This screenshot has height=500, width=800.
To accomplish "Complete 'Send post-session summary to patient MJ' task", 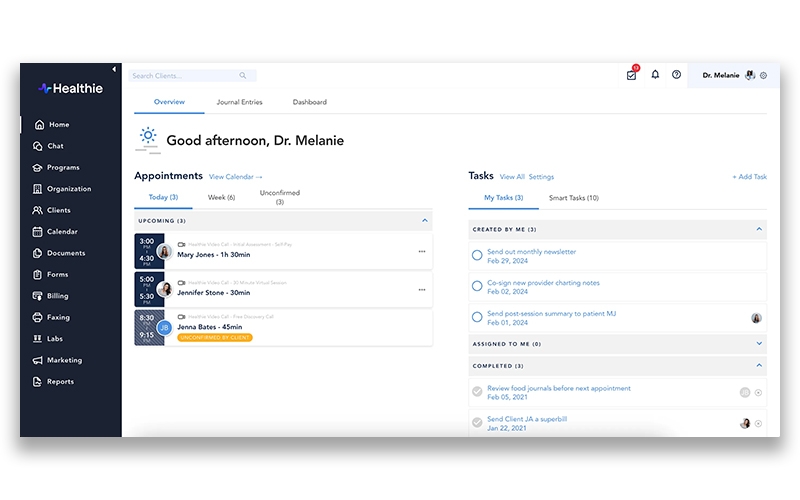I will pyautogui.click(x=477, y=317).
